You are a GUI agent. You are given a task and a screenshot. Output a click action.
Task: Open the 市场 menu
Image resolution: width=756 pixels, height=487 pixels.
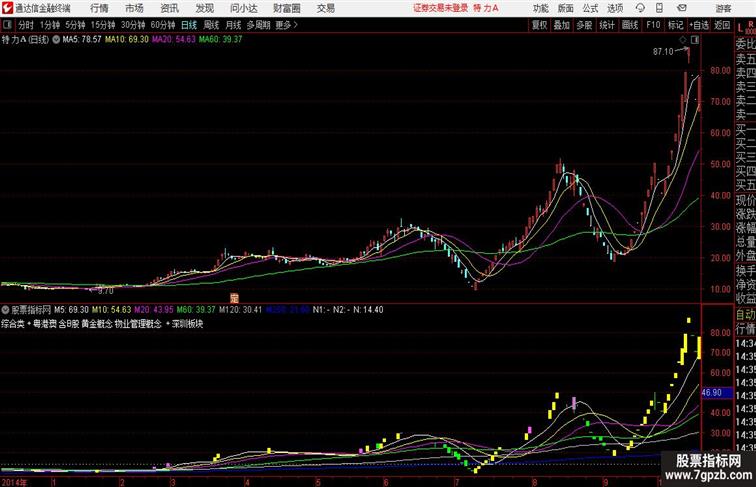tap(135, 8)
